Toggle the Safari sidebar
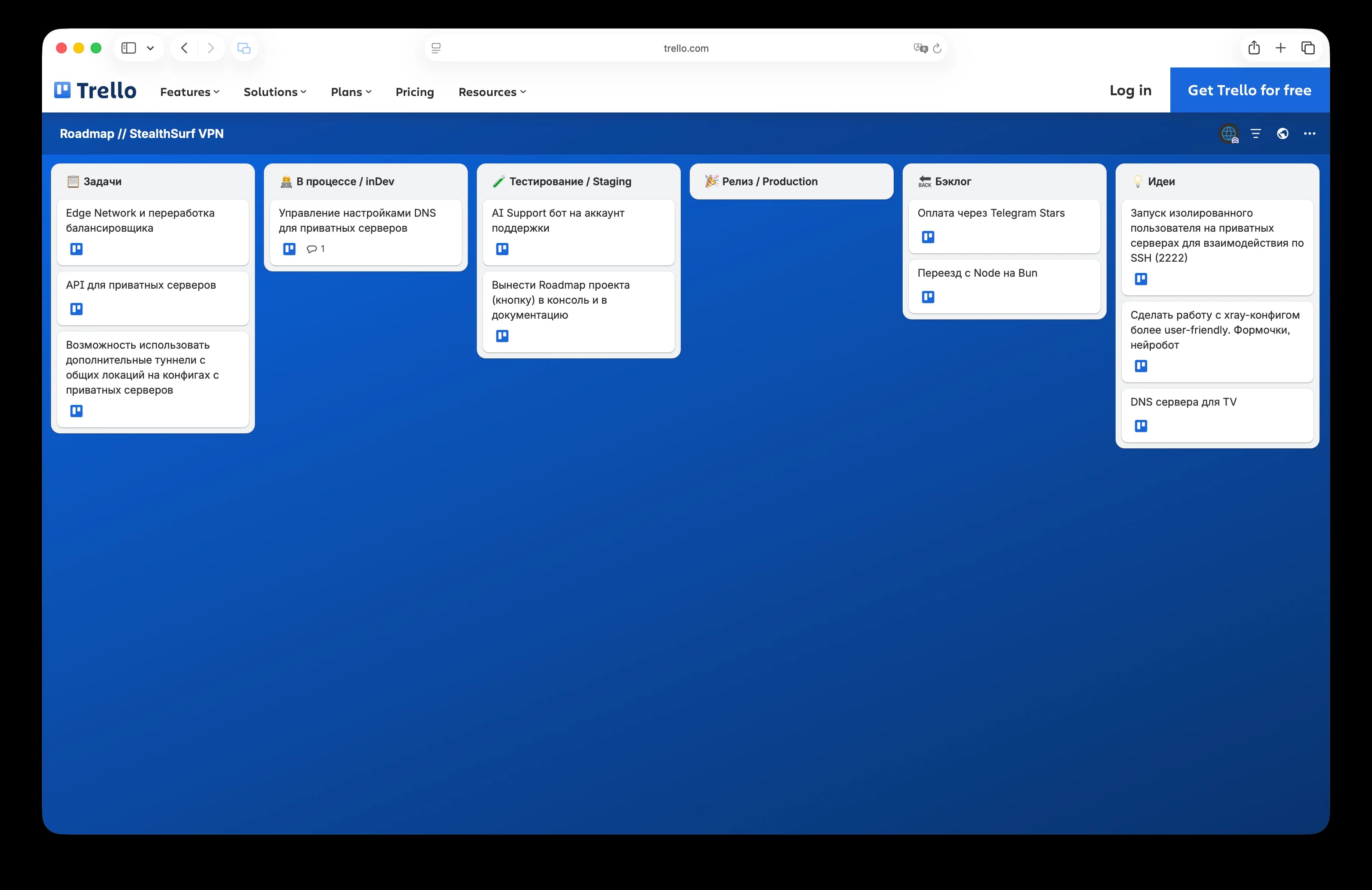 (129, 48)
